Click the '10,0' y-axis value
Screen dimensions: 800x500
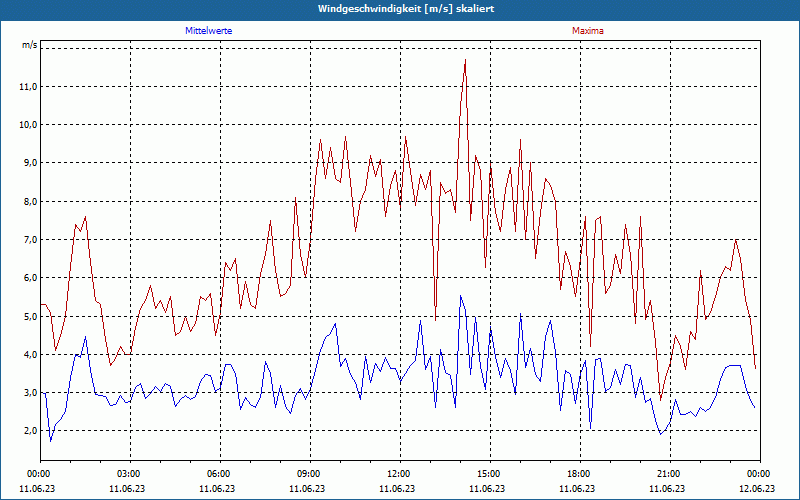click(28, 125)
